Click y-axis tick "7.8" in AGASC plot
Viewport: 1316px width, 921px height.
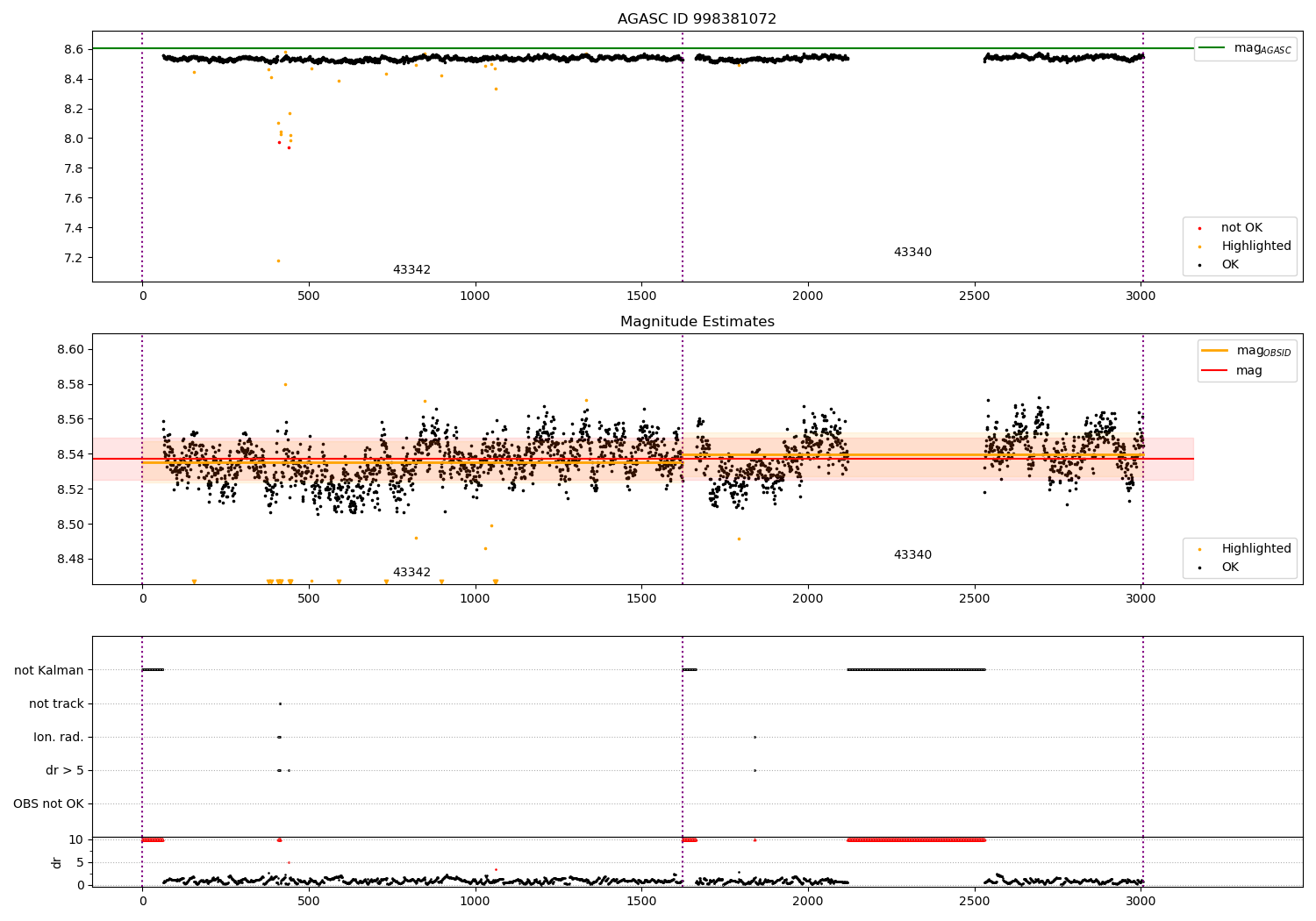(75, 168)
